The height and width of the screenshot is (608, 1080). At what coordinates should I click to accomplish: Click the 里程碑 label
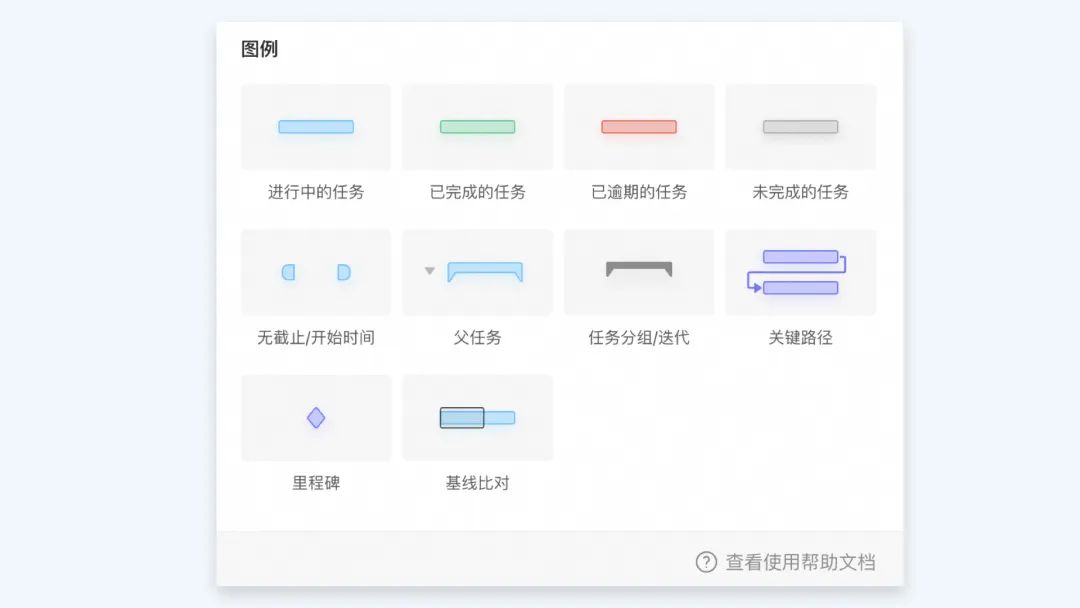click(316, 483)
